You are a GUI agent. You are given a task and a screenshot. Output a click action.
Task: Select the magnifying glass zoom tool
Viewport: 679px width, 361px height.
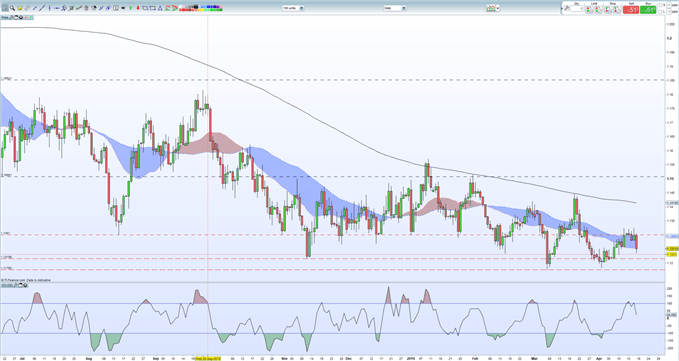[x=12, y=8]
